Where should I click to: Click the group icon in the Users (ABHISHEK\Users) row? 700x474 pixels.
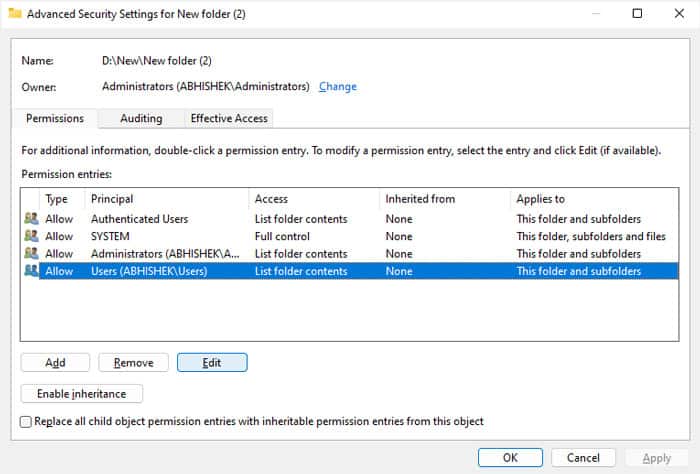(x=31, y=271)
